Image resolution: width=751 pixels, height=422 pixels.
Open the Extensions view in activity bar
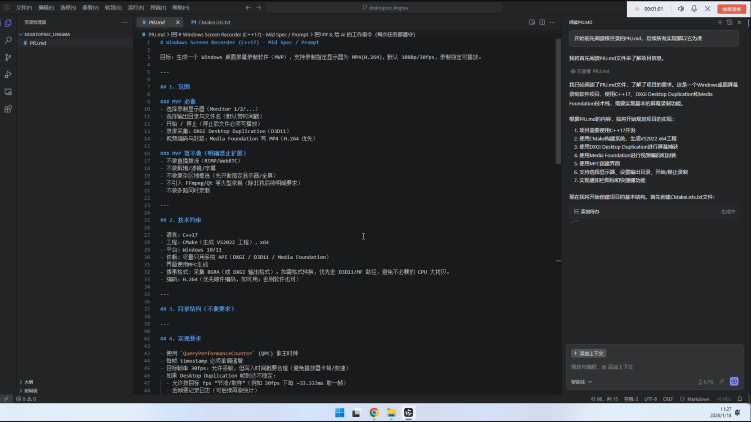tap(8, 109)
